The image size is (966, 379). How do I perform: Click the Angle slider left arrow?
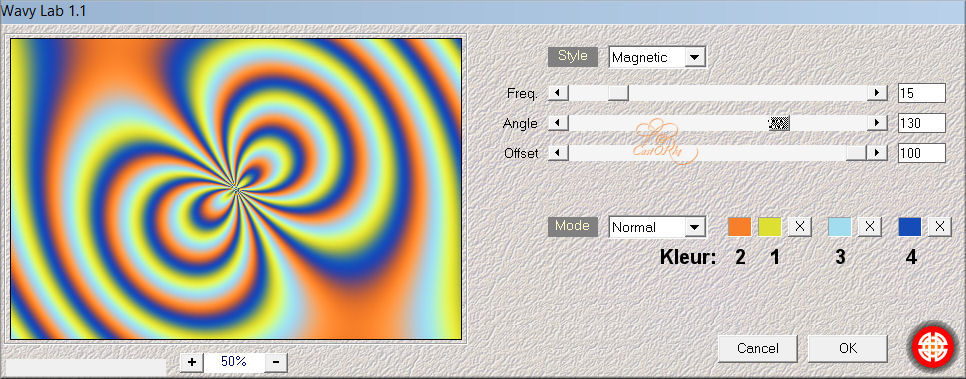click(x=558, y=123)
